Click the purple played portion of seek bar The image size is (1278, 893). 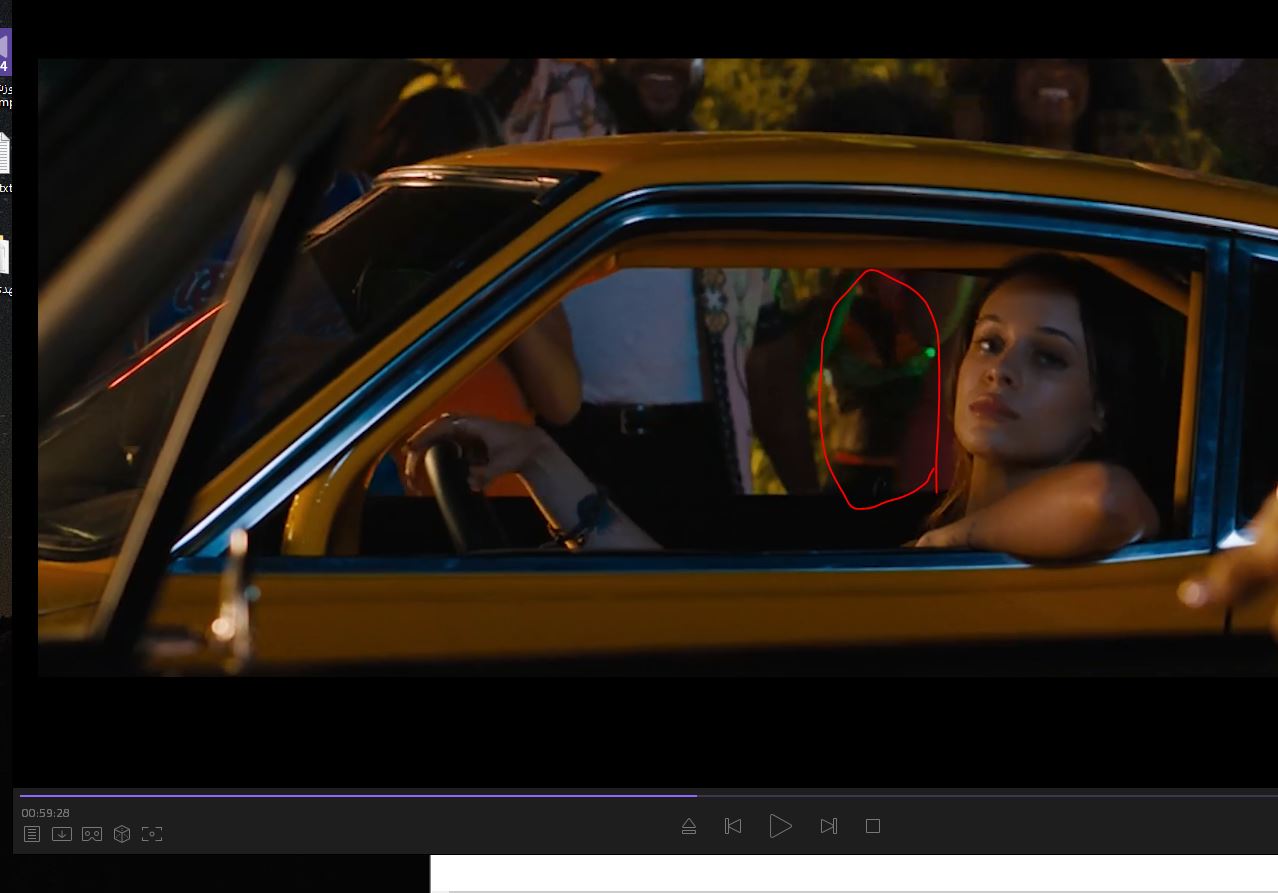350,796
